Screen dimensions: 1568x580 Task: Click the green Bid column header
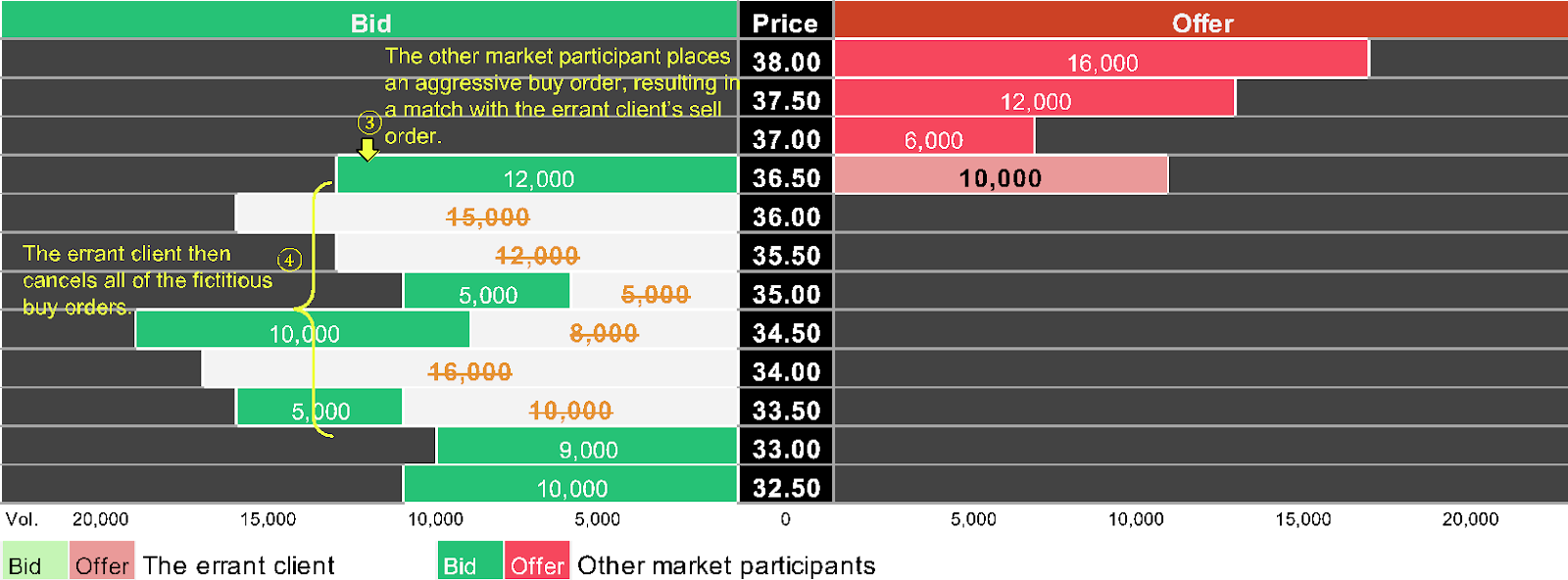point(369,22)
